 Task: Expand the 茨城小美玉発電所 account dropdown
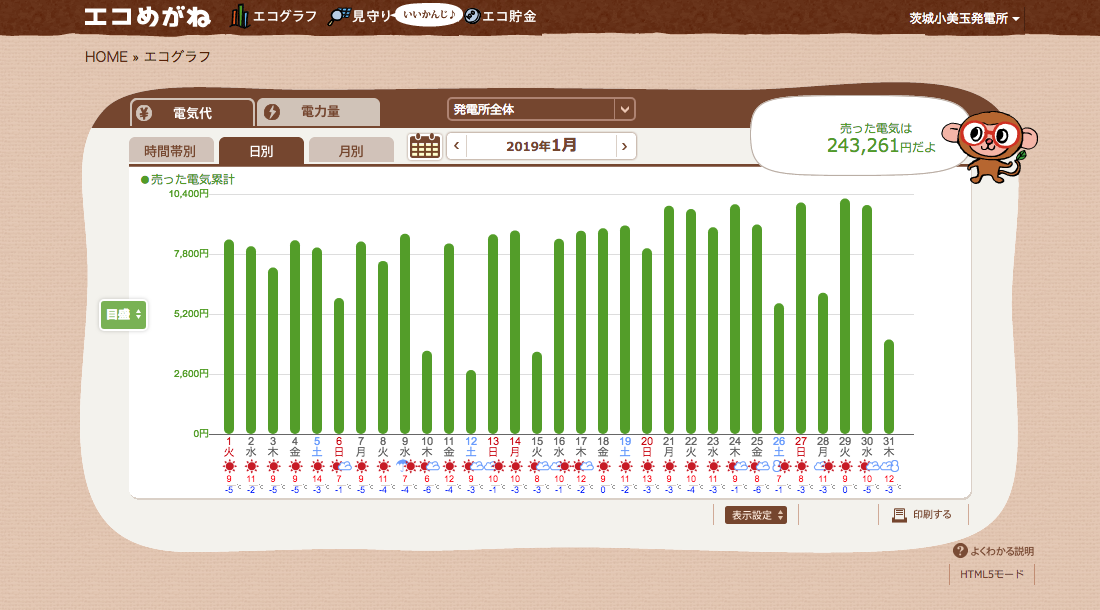tap(964, 18)
